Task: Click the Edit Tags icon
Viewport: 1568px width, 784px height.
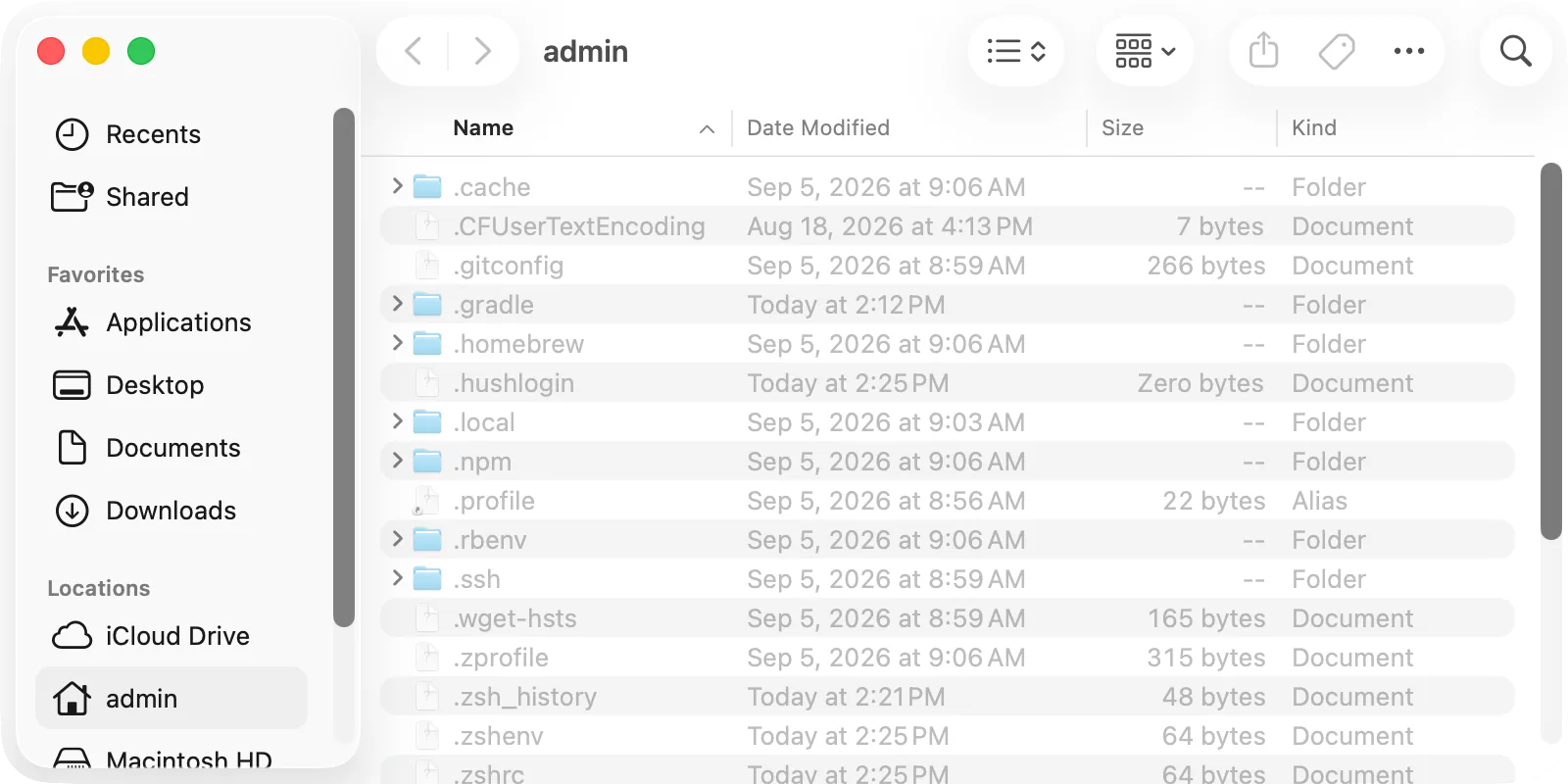Action: [x=1337, y=51]
